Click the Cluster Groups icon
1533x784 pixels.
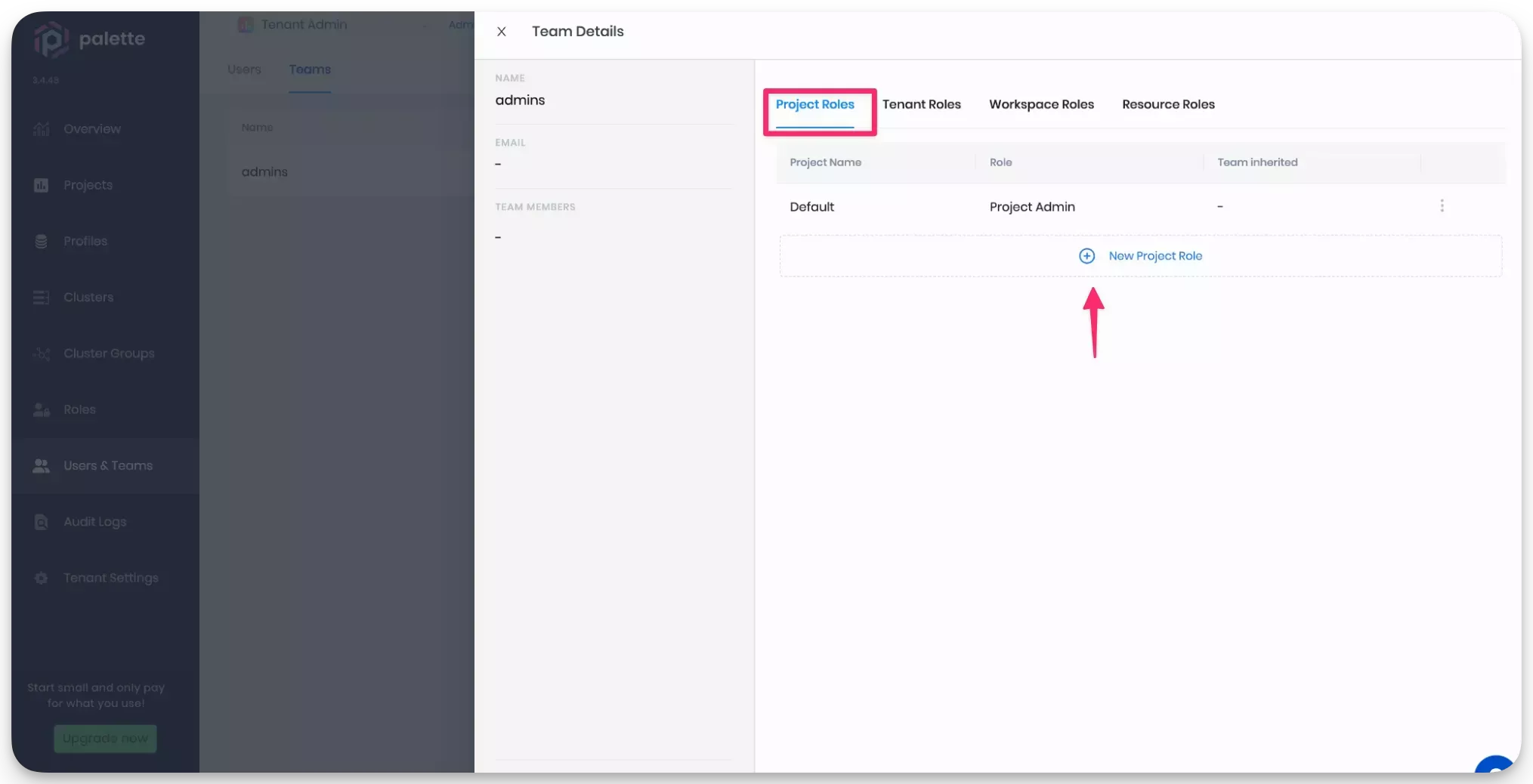(42, 353)
